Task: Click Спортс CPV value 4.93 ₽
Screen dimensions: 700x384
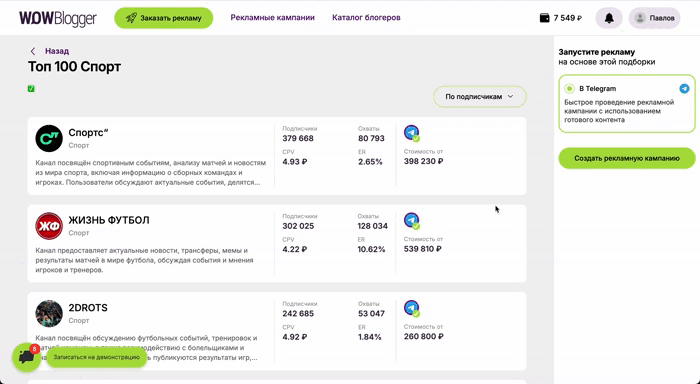Action: 295,162
